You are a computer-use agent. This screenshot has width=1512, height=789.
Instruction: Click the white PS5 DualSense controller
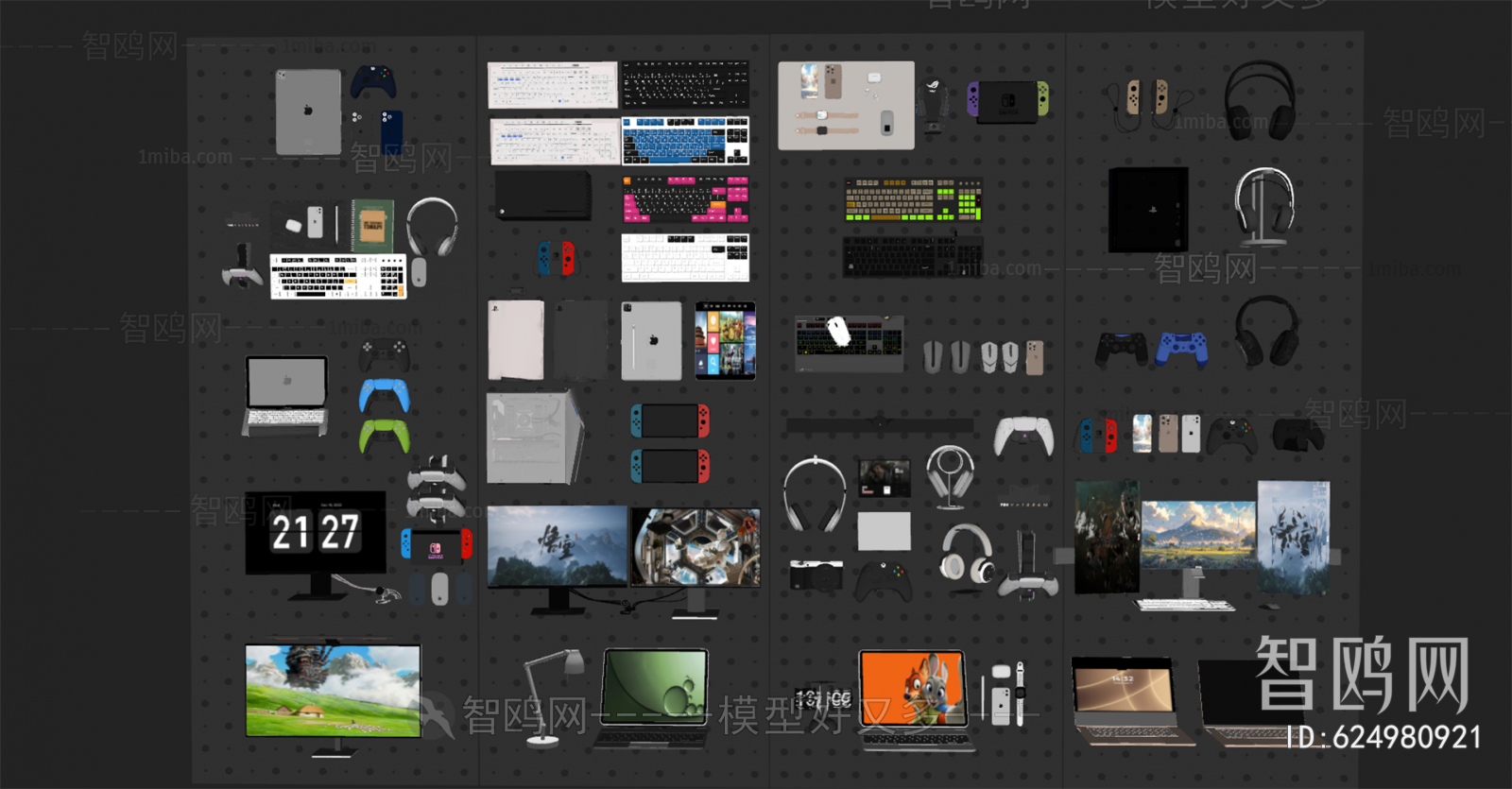coord(1022,436)
